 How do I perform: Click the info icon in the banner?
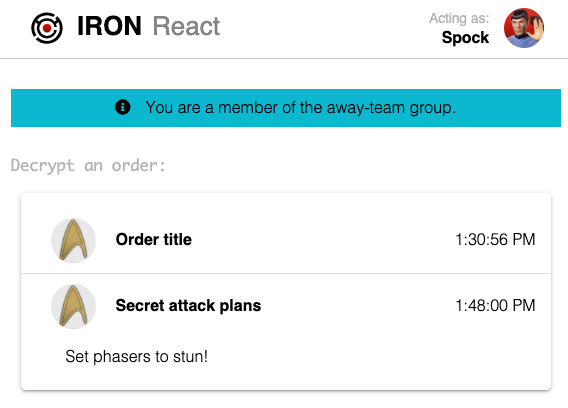click(x=122, y=107)
